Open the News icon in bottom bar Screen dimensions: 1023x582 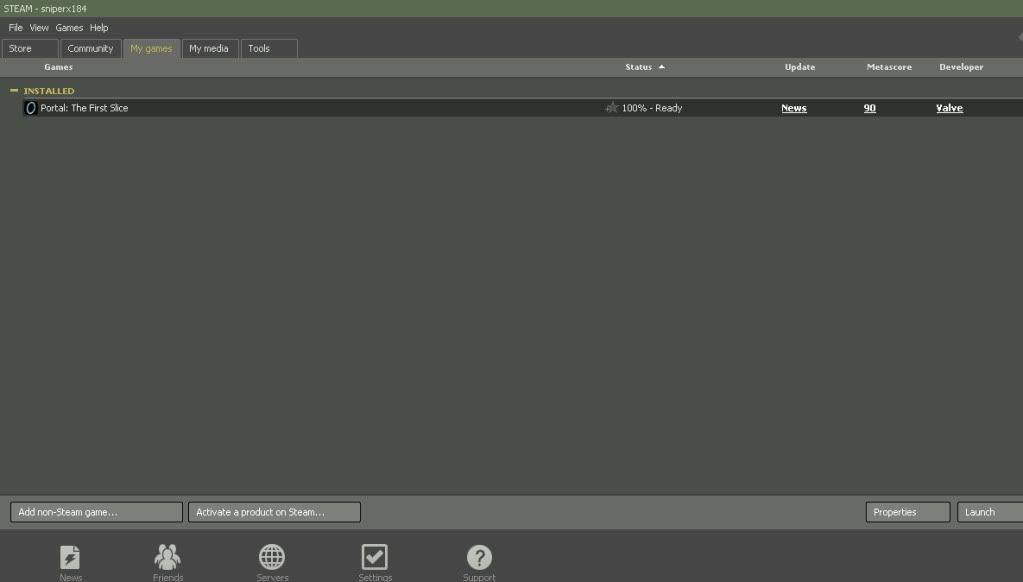pos(70,557)
